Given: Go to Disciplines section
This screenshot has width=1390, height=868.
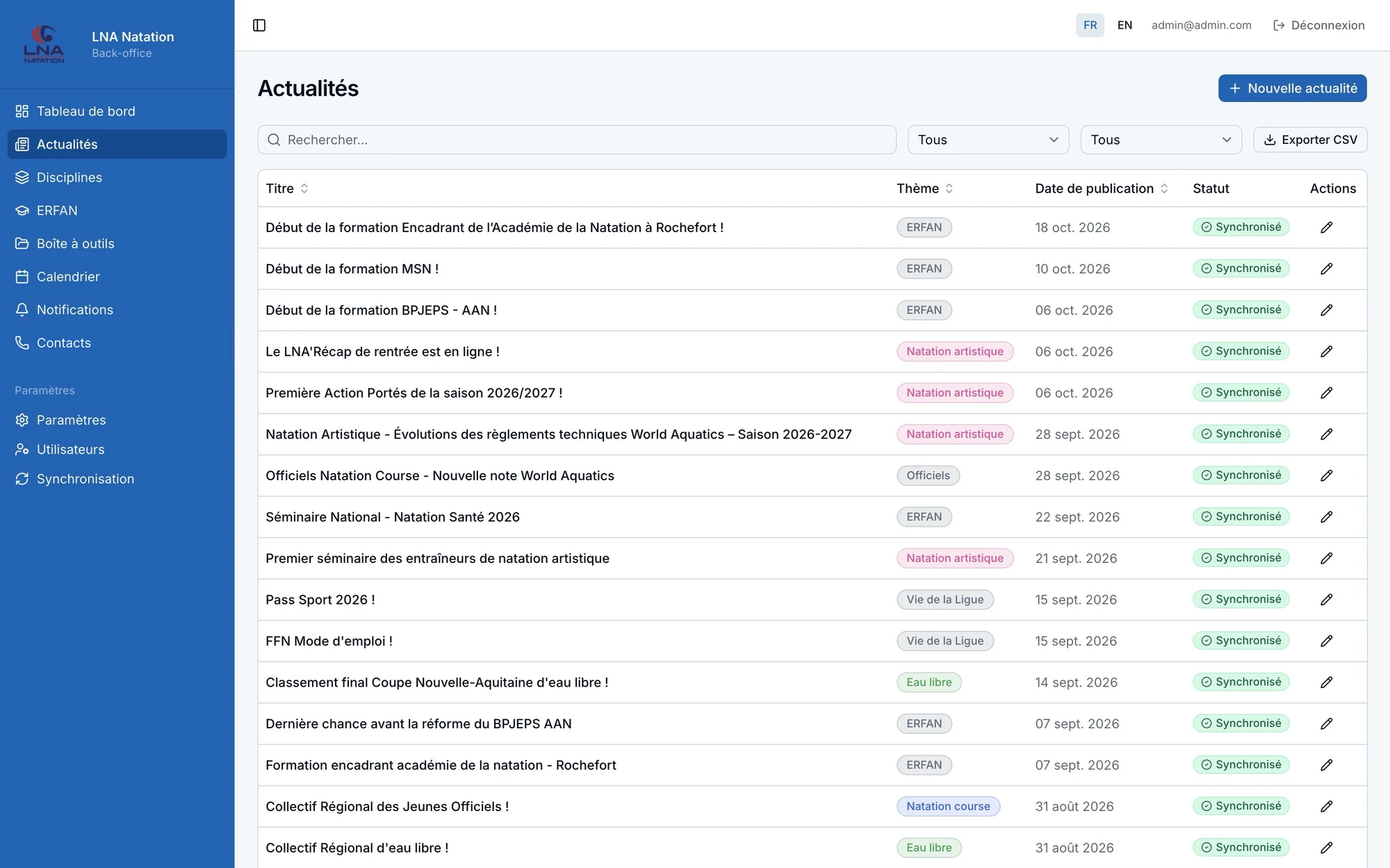Looking at the screenshot, I should coord(117,177).
